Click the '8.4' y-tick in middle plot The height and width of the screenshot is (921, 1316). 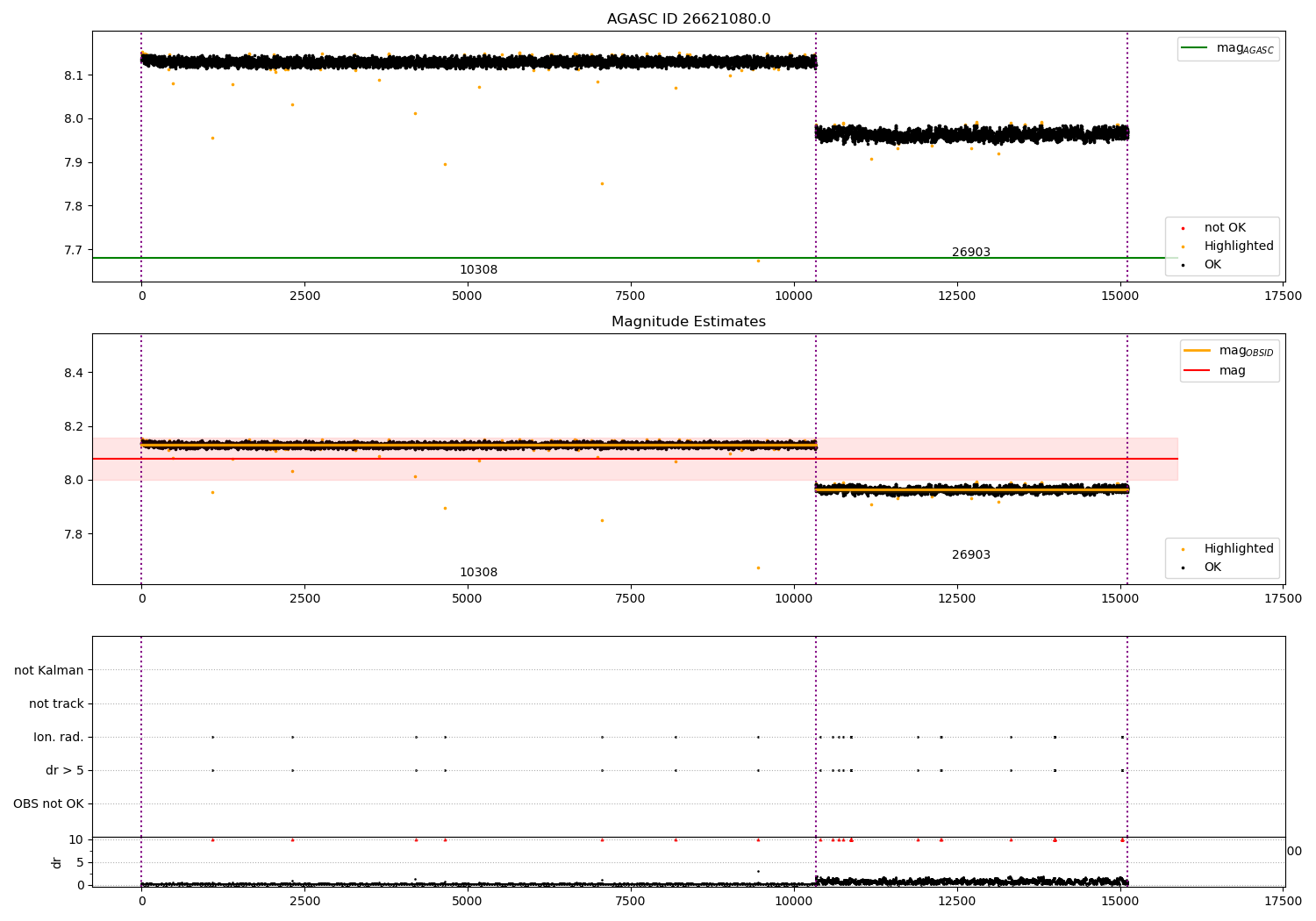coord(74,373)
